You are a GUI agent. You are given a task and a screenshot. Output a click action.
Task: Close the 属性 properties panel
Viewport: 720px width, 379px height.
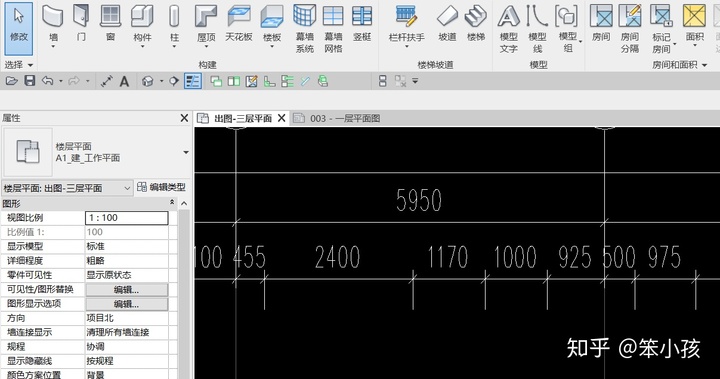pos(184,118)
